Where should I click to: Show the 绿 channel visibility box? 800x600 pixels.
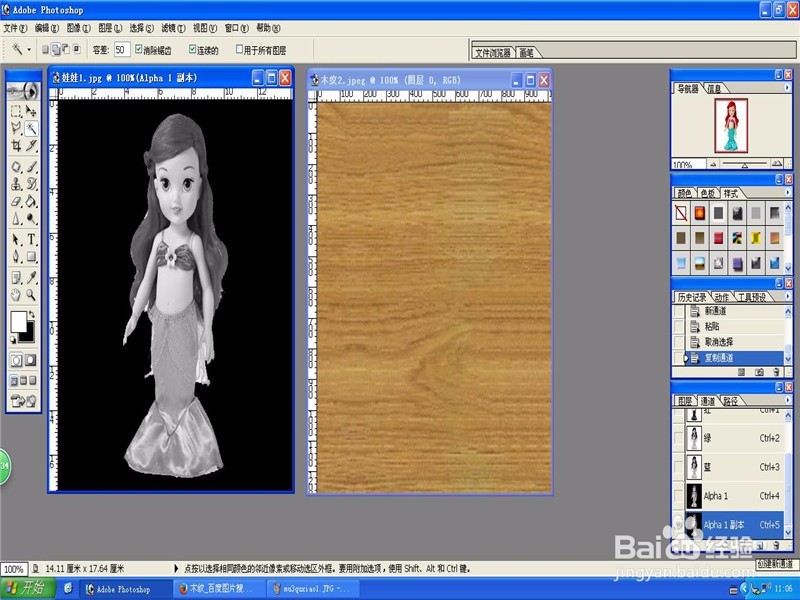(678, 438)
